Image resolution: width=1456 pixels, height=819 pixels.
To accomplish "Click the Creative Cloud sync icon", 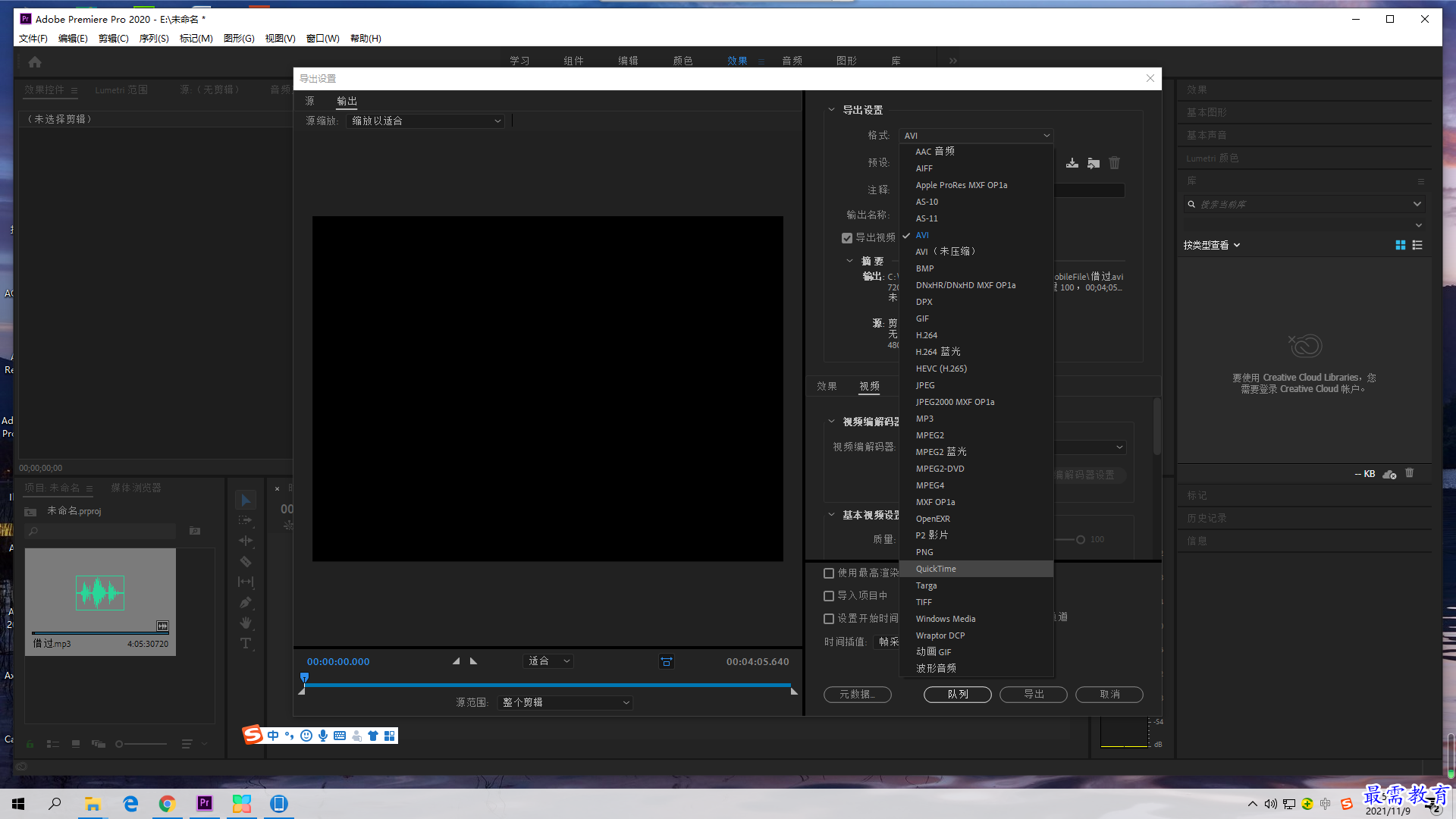I will [1389, 474].
